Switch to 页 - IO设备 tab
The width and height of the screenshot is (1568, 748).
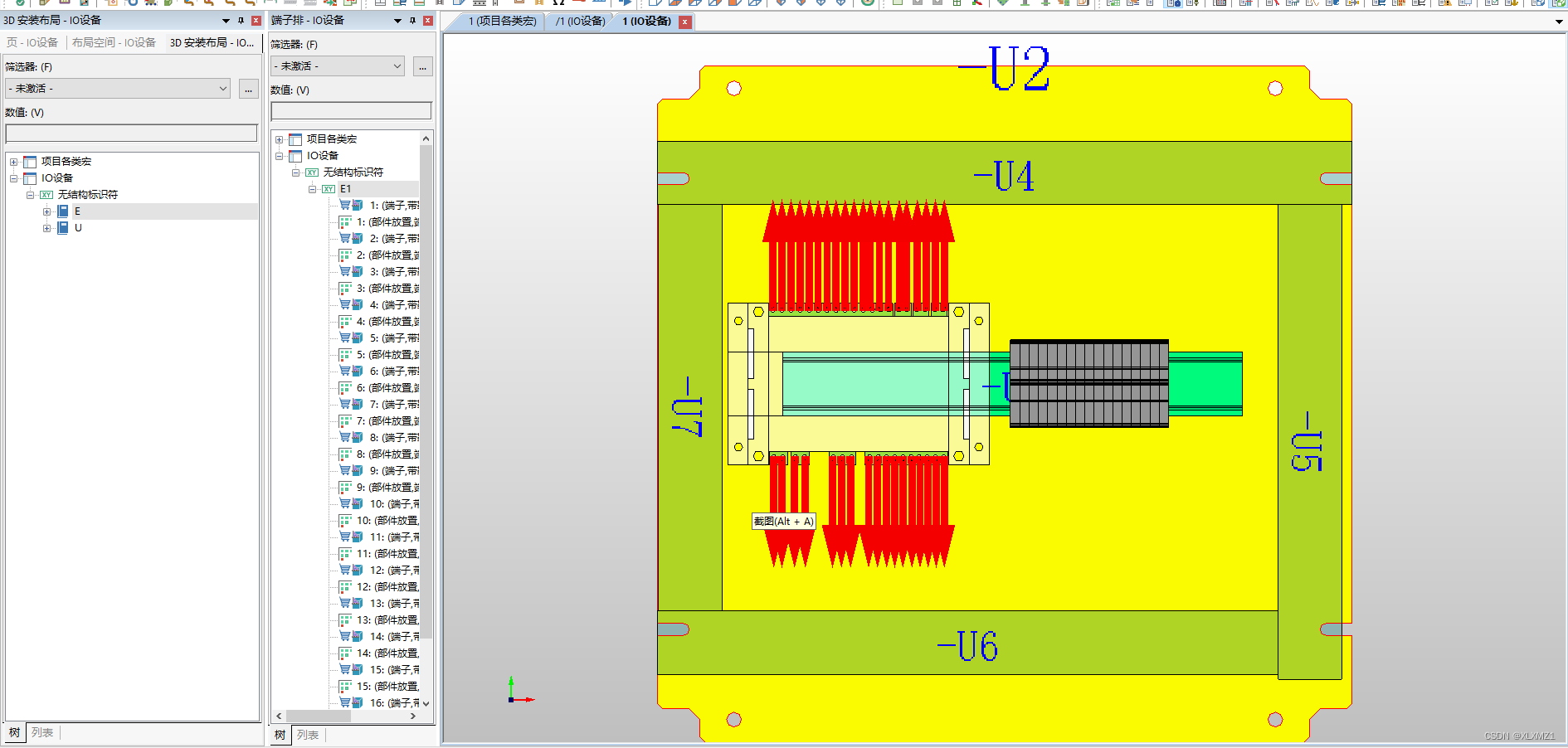[32, 42]
